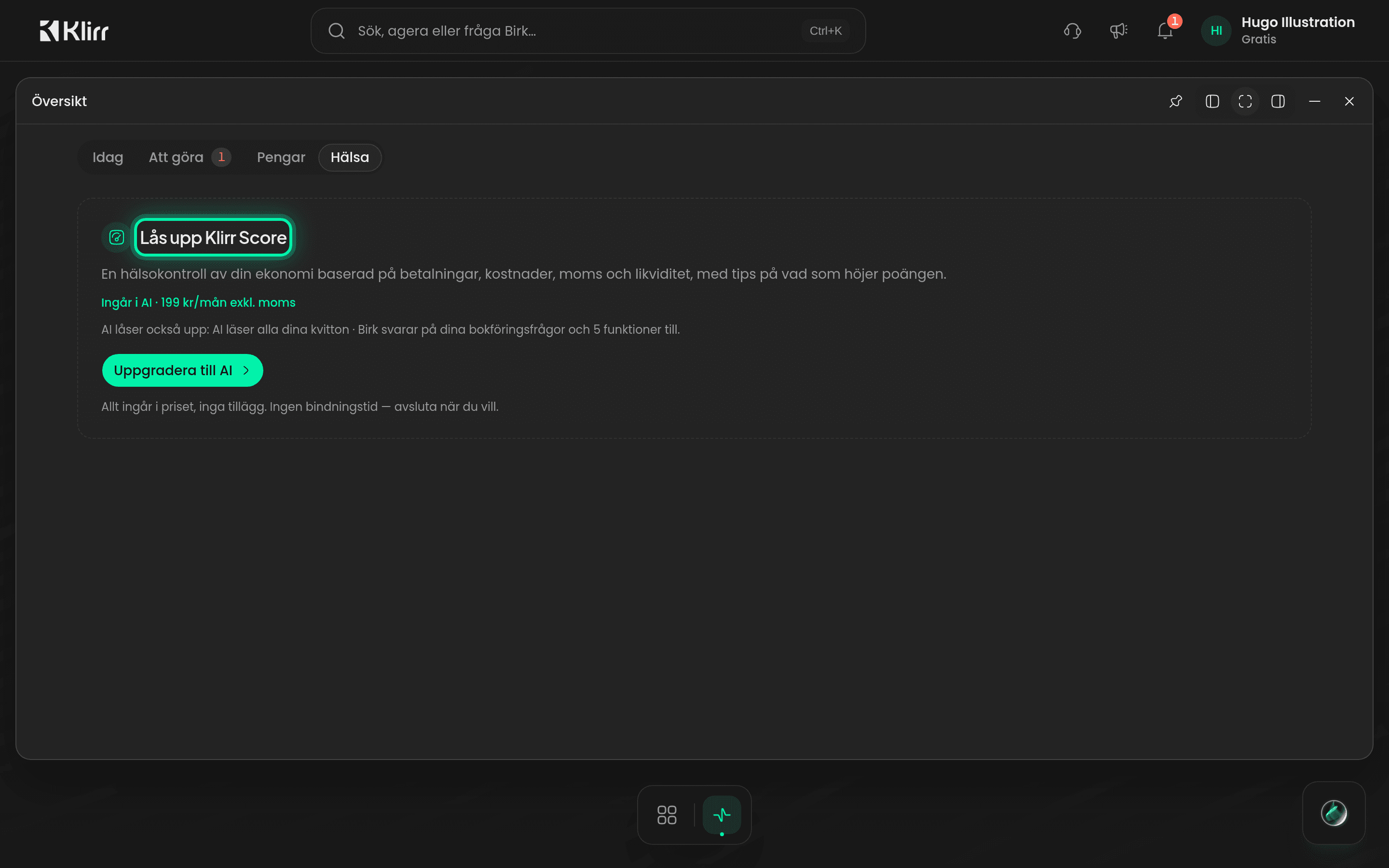Click the Översikt window title
This screenshot has width=1389, height=868.
click(x=60, y=102)
